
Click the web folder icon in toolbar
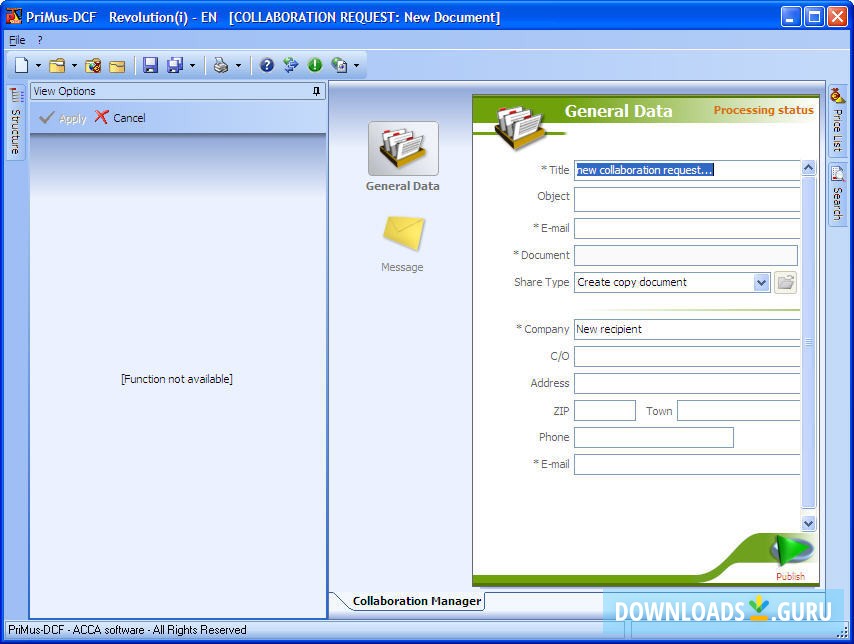tap(93, 65)
